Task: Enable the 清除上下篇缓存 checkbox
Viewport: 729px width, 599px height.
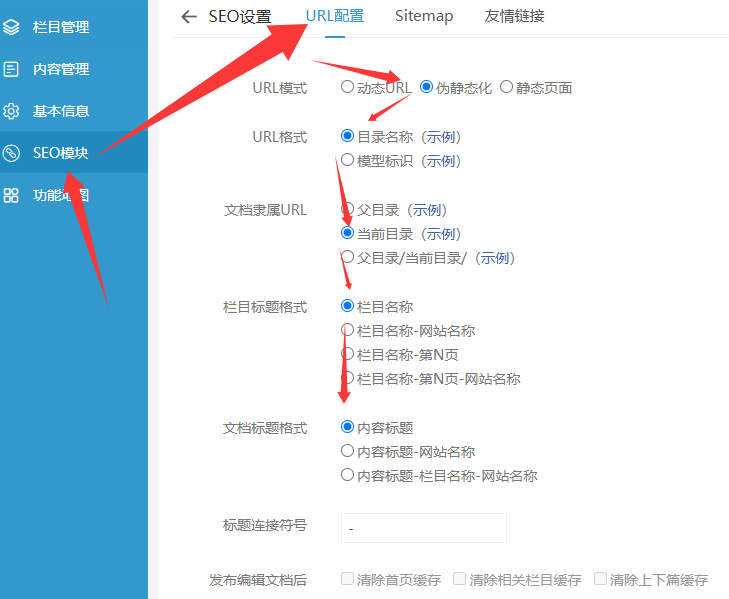Action: (x=600, y=579)
